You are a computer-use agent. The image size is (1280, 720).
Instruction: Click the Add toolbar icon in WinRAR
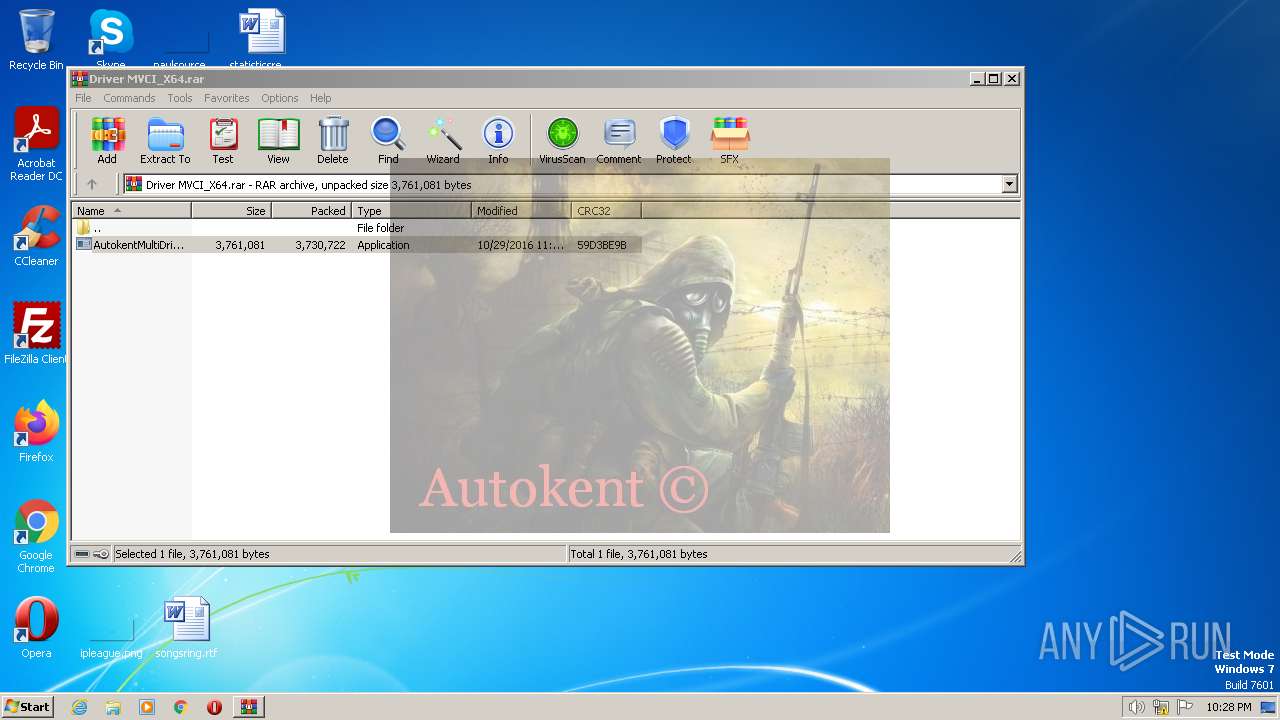pos(107,140)
